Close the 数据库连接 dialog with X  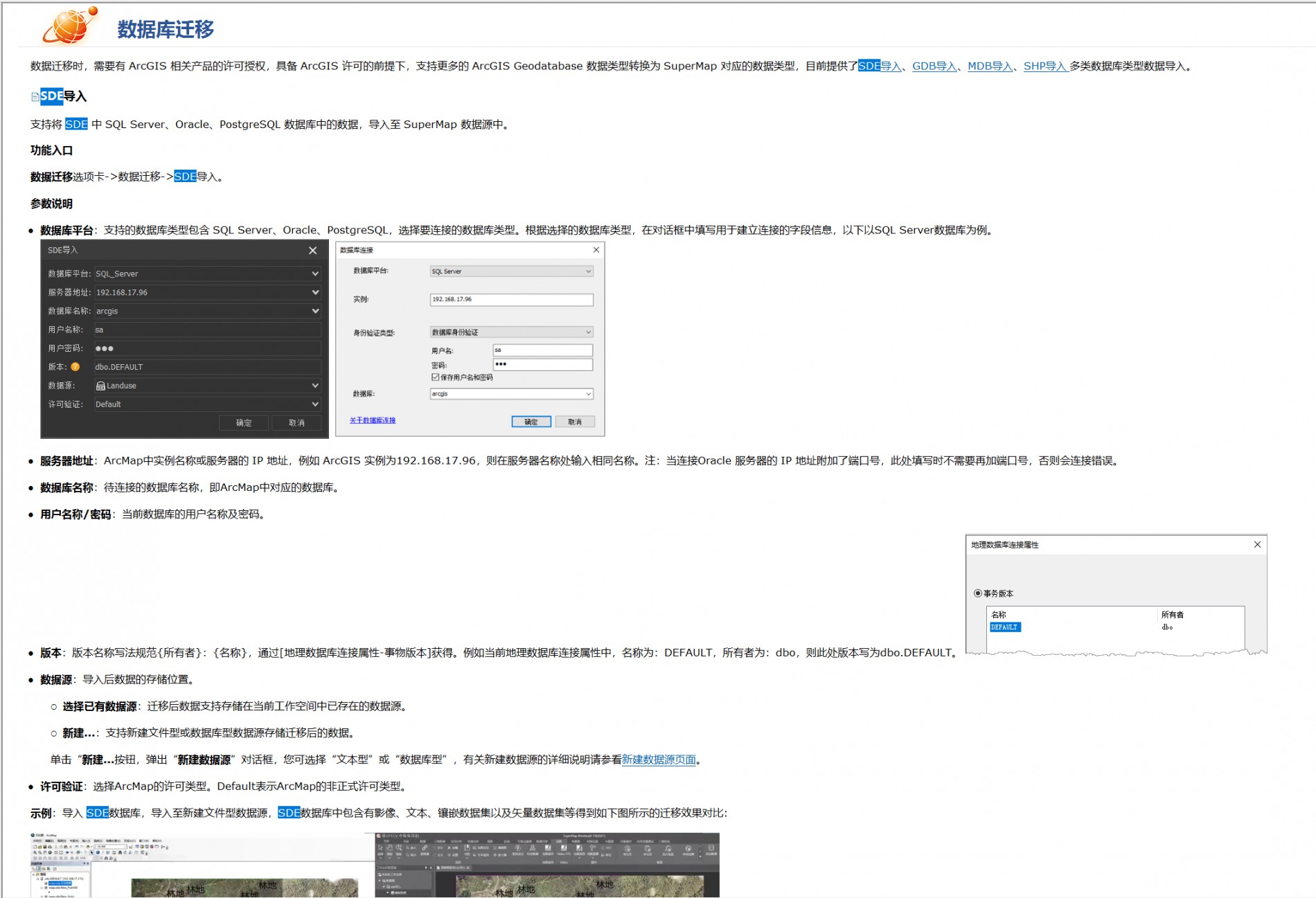click(x=596, y=250)
